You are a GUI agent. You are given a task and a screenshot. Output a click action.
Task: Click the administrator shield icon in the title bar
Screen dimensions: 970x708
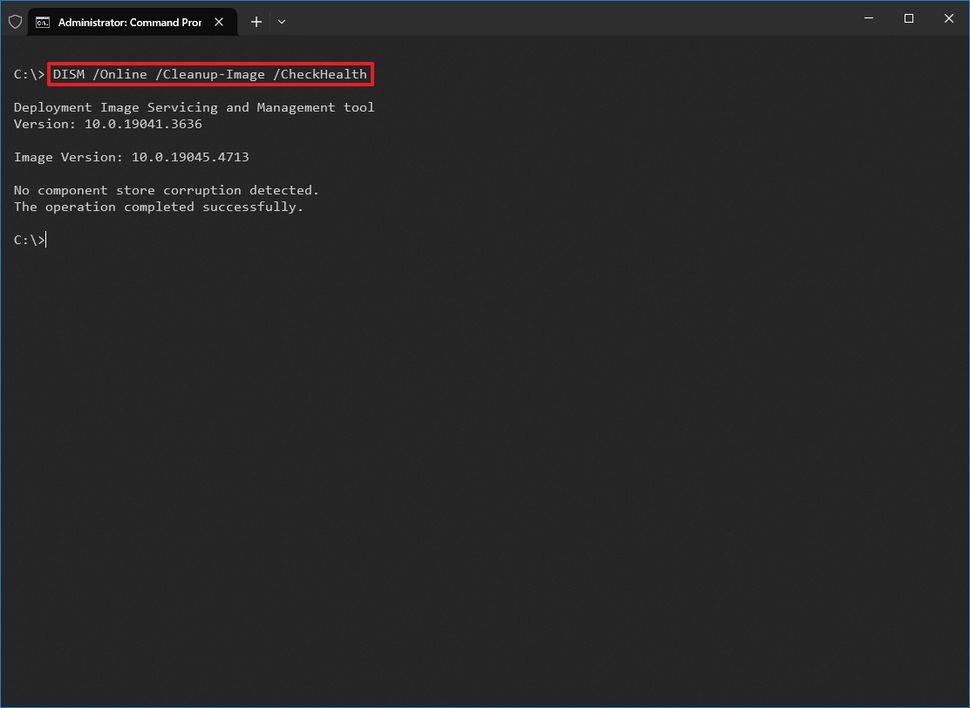pos(15,21)
